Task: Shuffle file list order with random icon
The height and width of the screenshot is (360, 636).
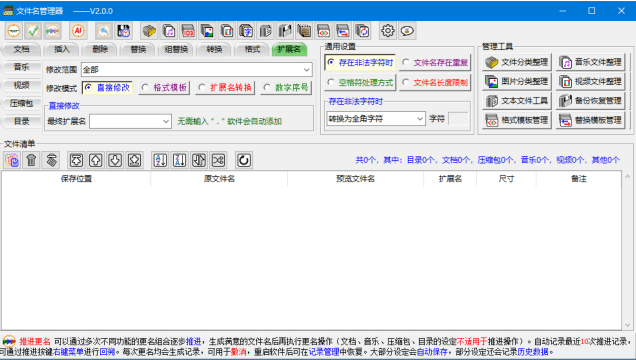Action: (x=219, y=160)
